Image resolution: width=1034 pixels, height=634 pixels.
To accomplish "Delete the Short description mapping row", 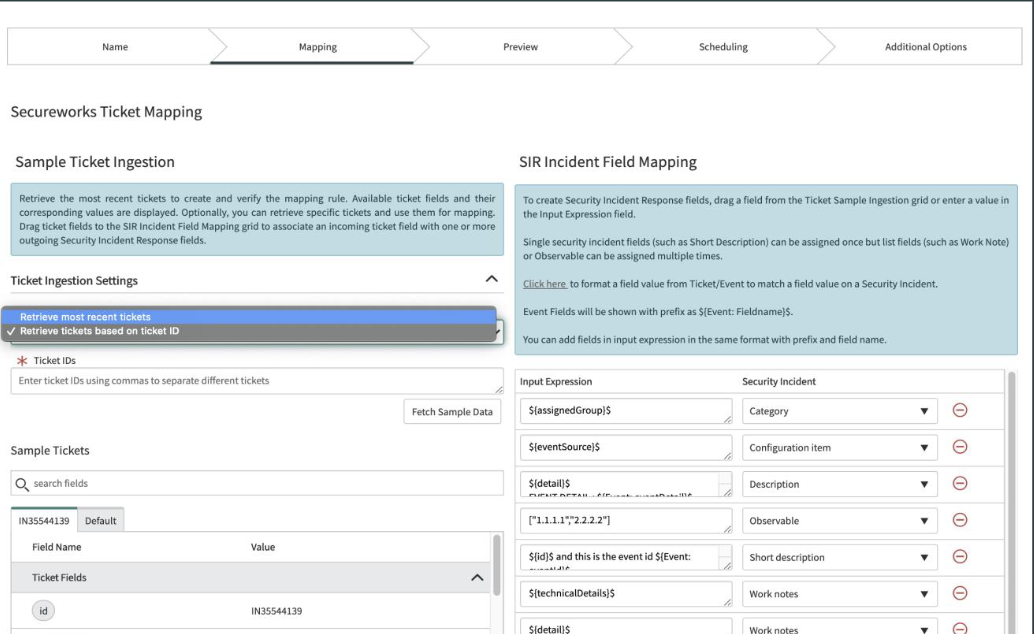I will point(959,557).
